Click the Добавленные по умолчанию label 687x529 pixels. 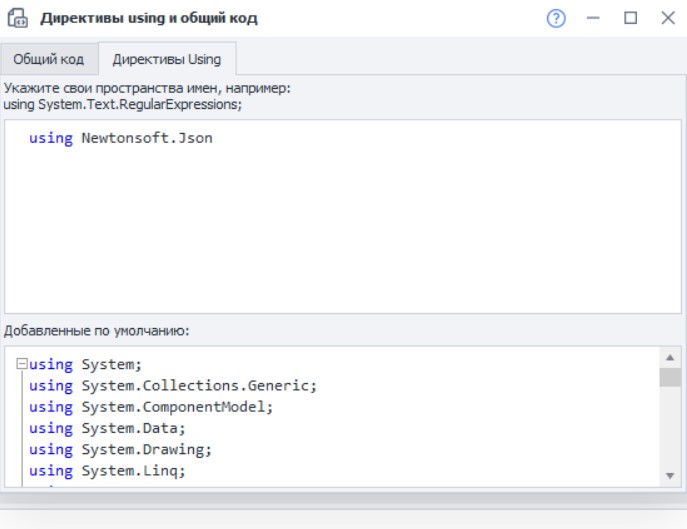coord(96,330)
